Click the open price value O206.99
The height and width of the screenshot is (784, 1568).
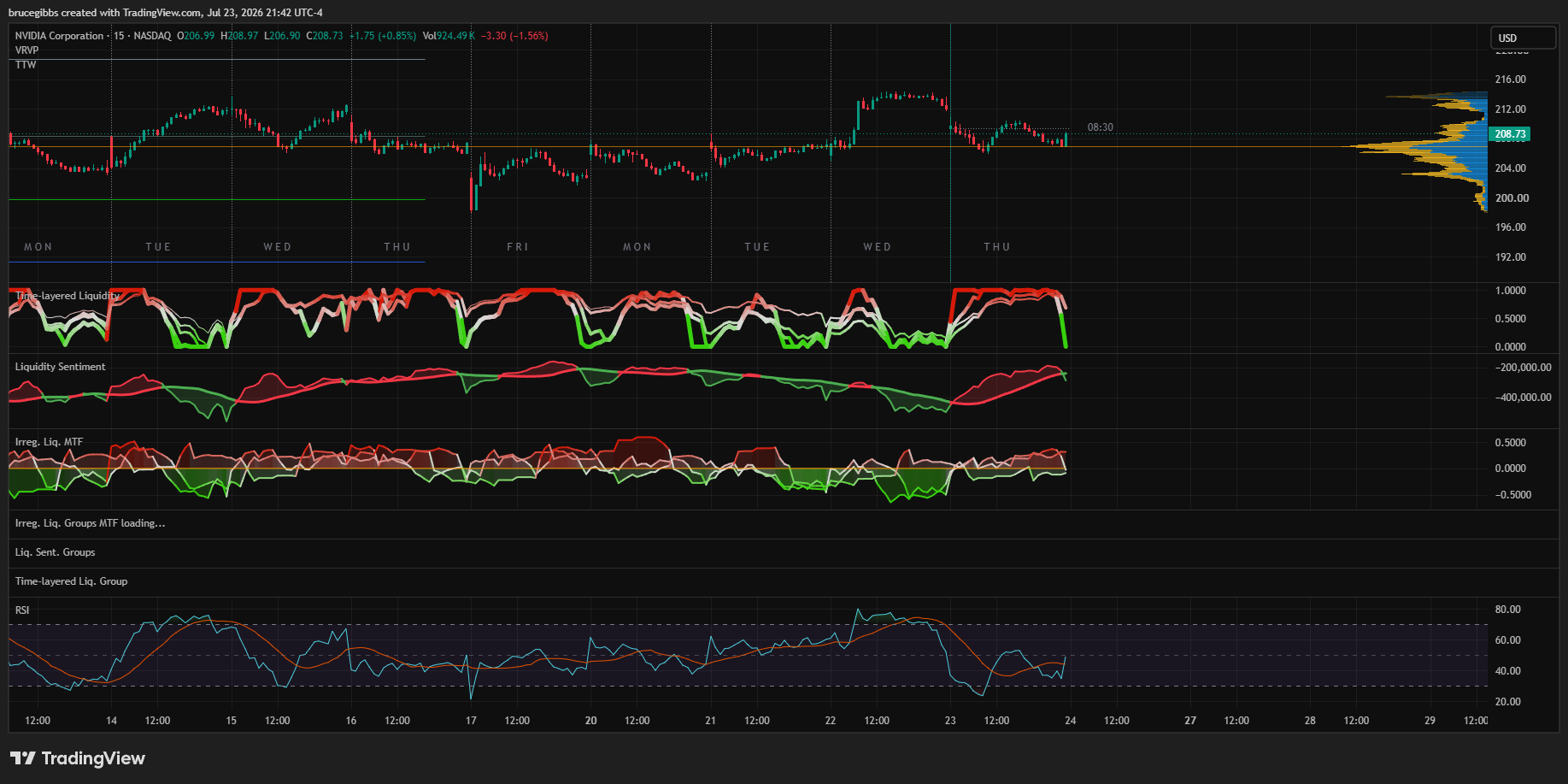click(196, 36)
